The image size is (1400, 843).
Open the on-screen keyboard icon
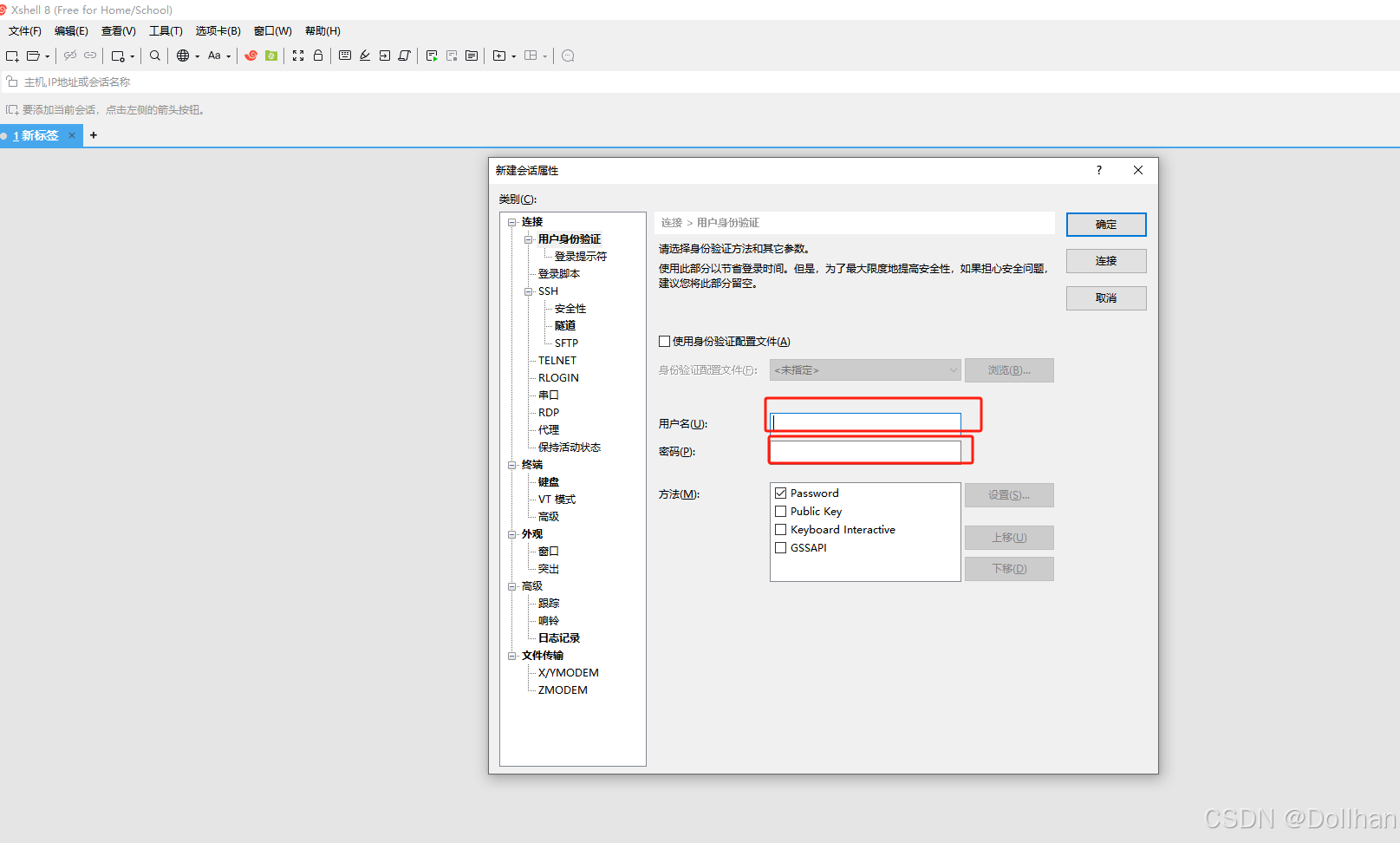click(344, 56)
